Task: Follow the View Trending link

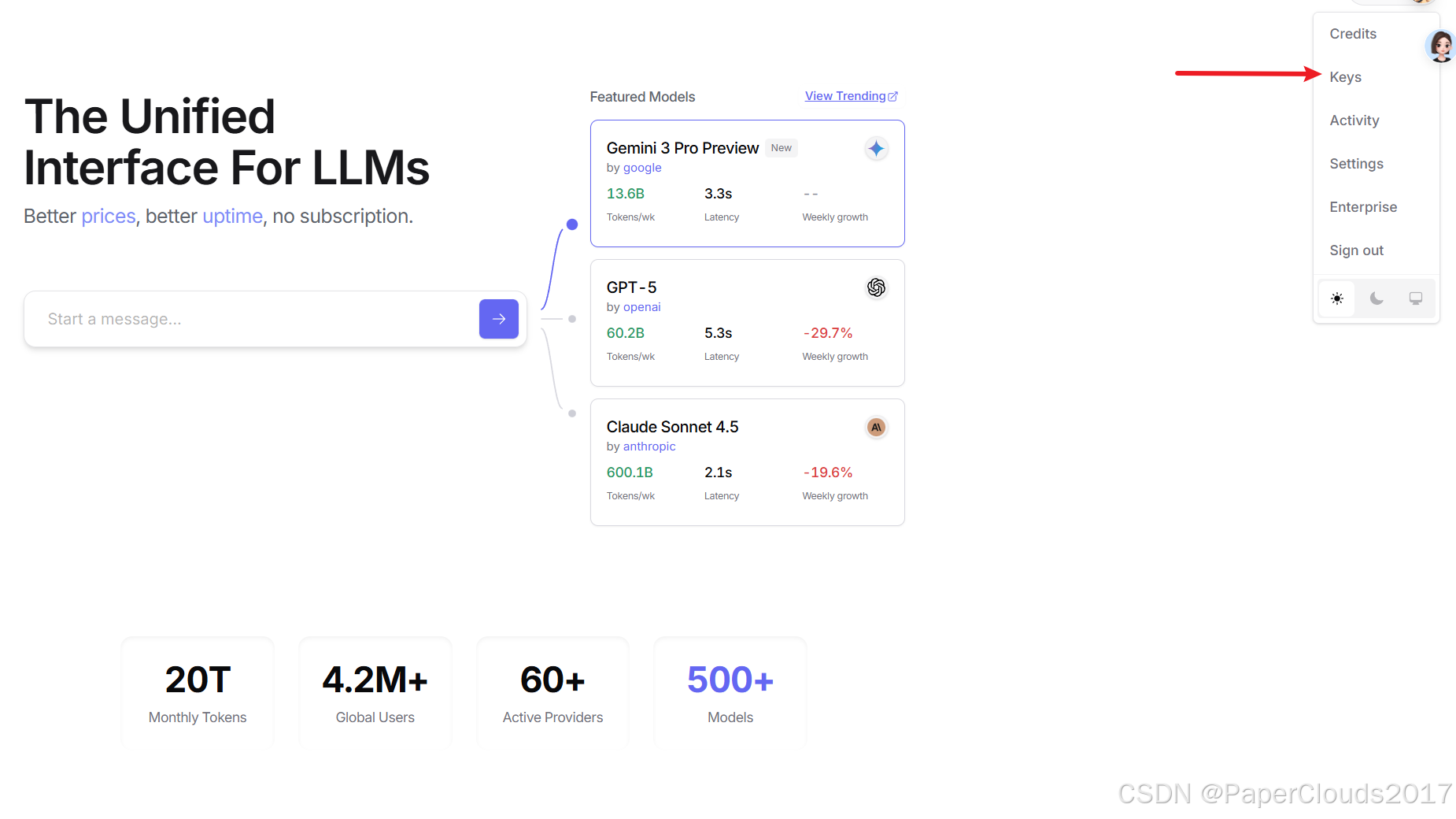Action: [845, 96]
